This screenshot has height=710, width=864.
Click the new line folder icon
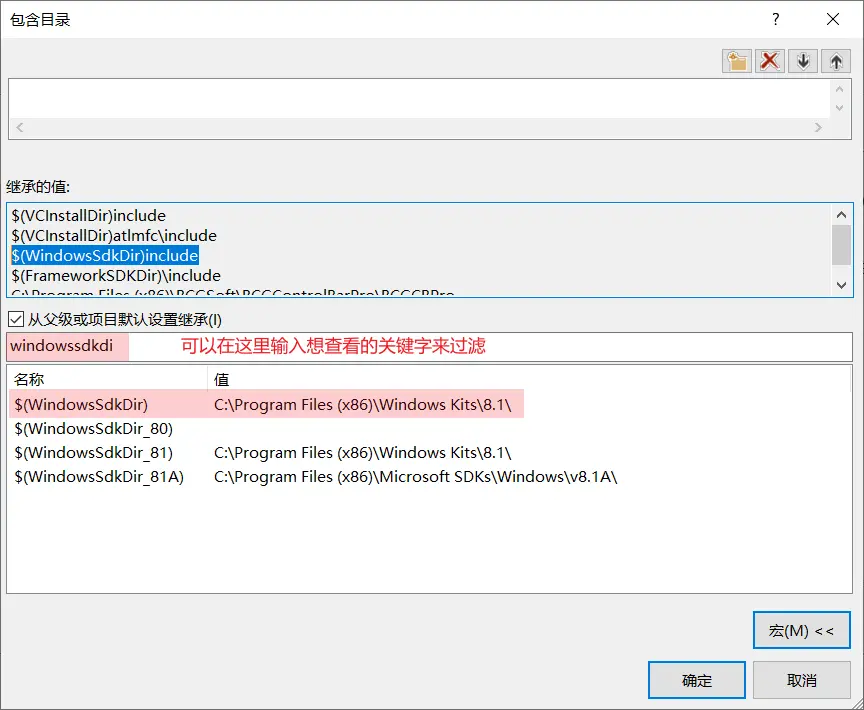click(736, 61)
